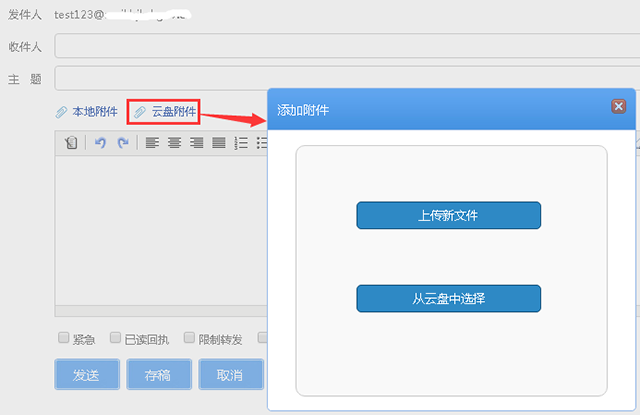The image size is (640, 415).
Task: Click the 发送 button
Action: (x=87, y=375)
